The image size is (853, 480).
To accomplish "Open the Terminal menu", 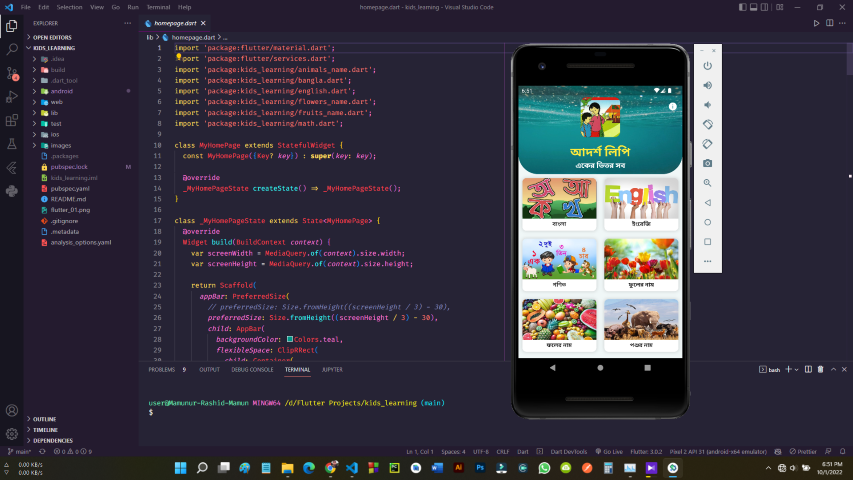I will click(x=158, y=7).
